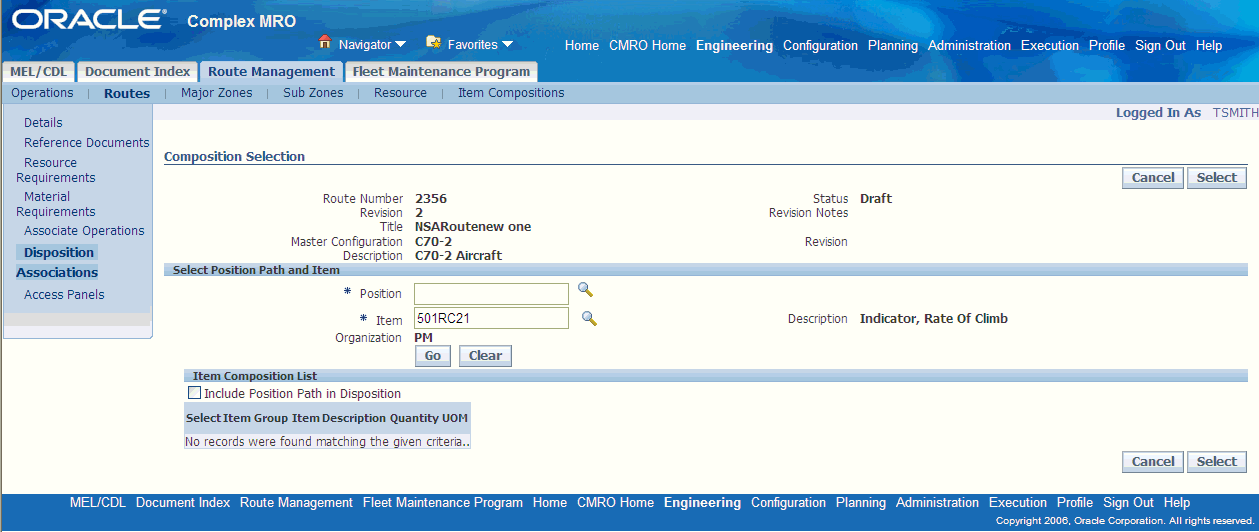The width and height of the screenshot is (1259, 532).
Task: Click the TSMITH logged-in username
Action: pyautogui.click(x=1235, y=113)
